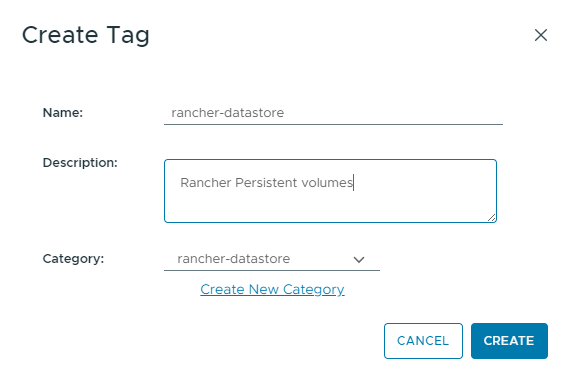The height and width of the screenshot is (377, 568).
Task: Confirm with the blue CREATE button
Action: (509, 341)
